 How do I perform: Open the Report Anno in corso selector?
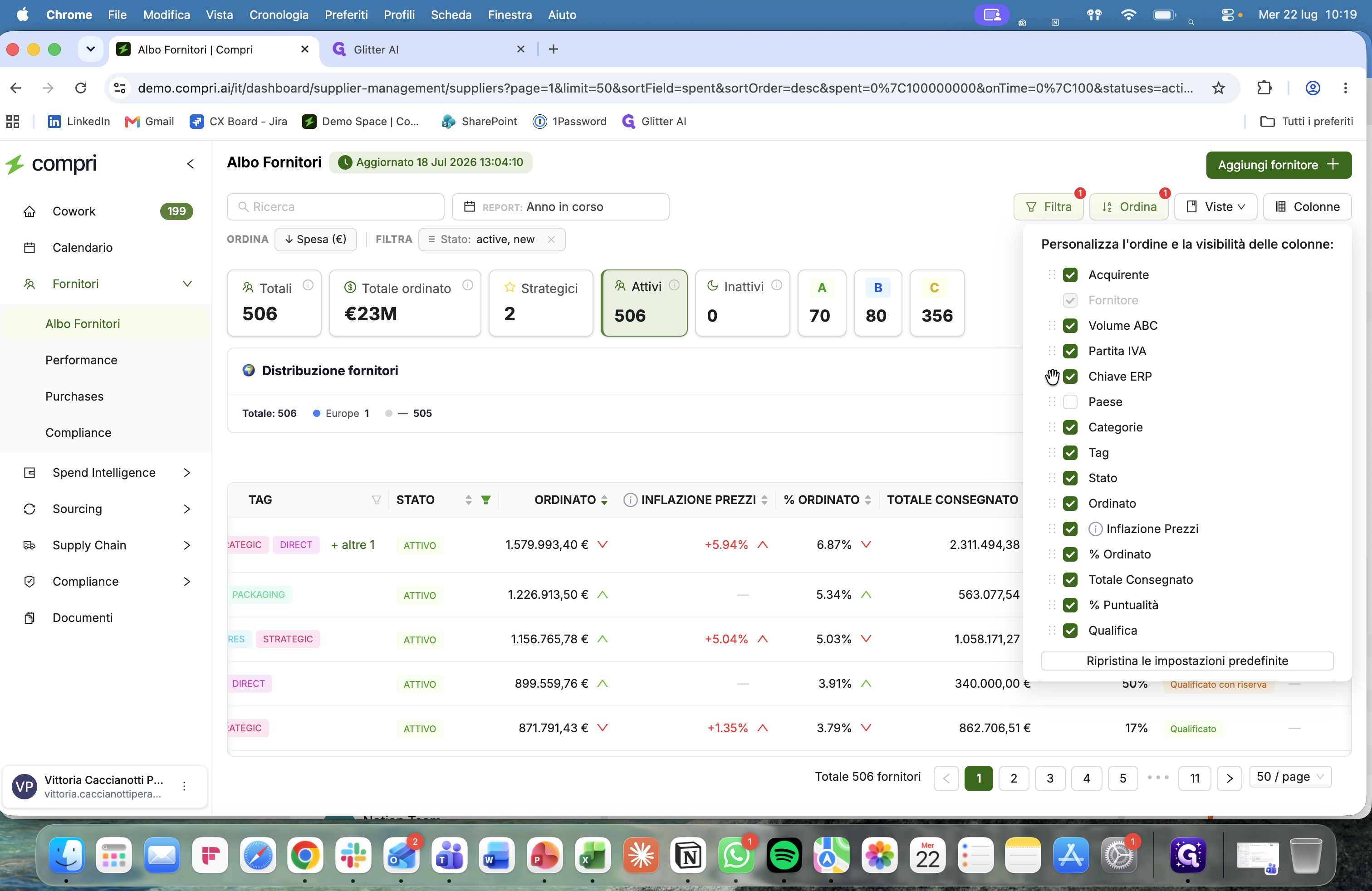tap(560, 207)
